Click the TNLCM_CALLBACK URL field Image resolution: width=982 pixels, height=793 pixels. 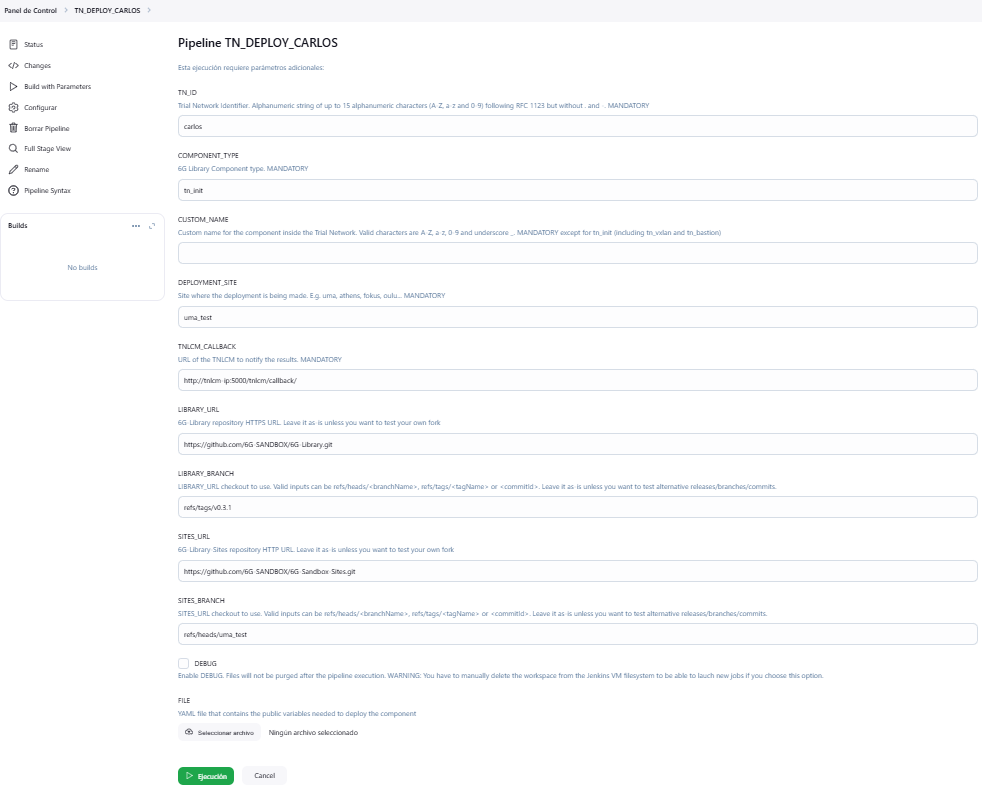tap(577, 380)
